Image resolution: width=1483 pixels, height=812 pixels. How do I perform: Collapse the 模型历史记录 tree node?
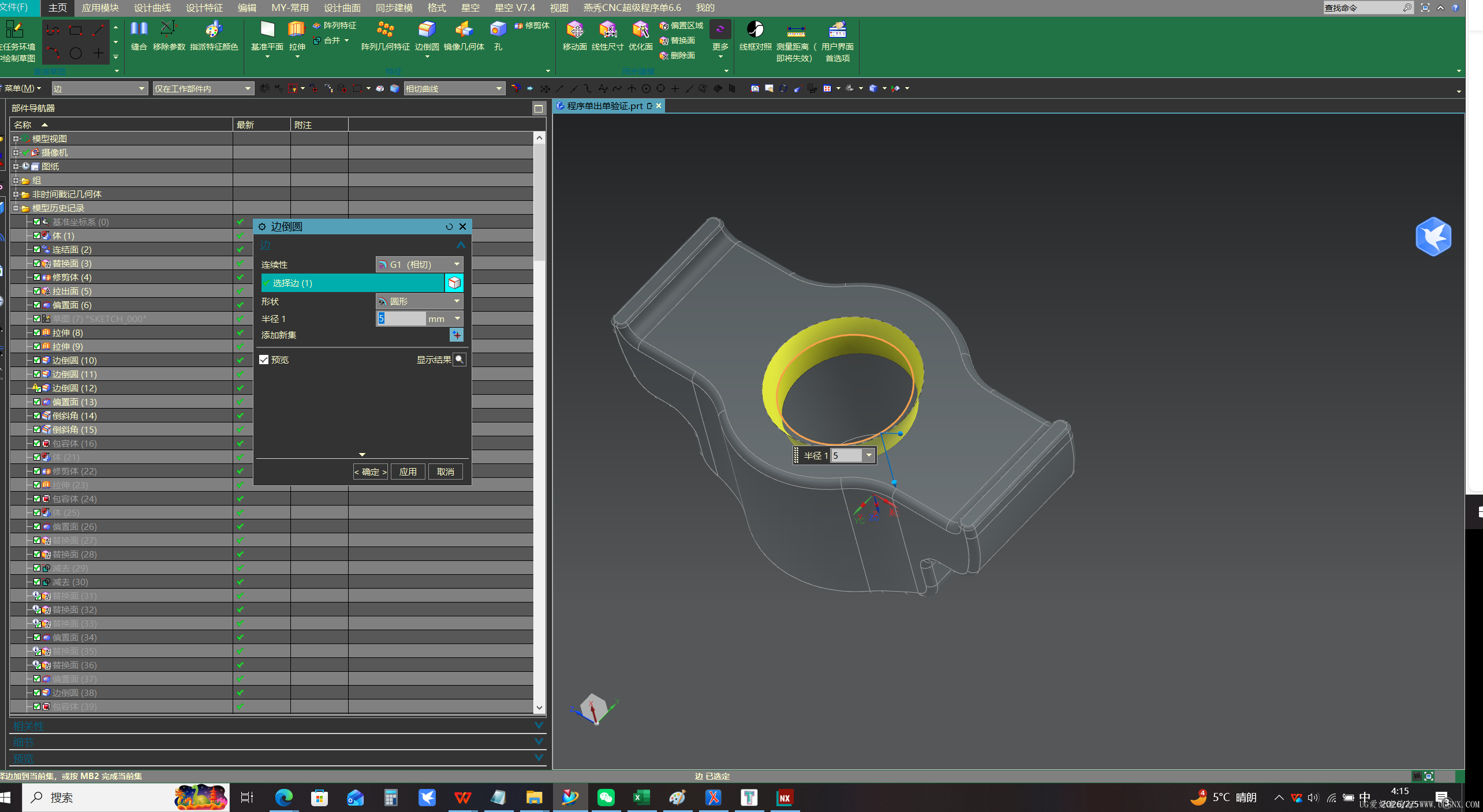[16, 208]
